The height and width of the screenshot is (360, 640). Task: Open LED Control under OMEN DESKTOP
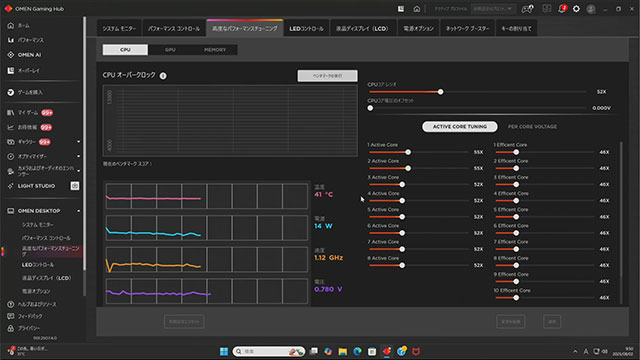point(38,265)
